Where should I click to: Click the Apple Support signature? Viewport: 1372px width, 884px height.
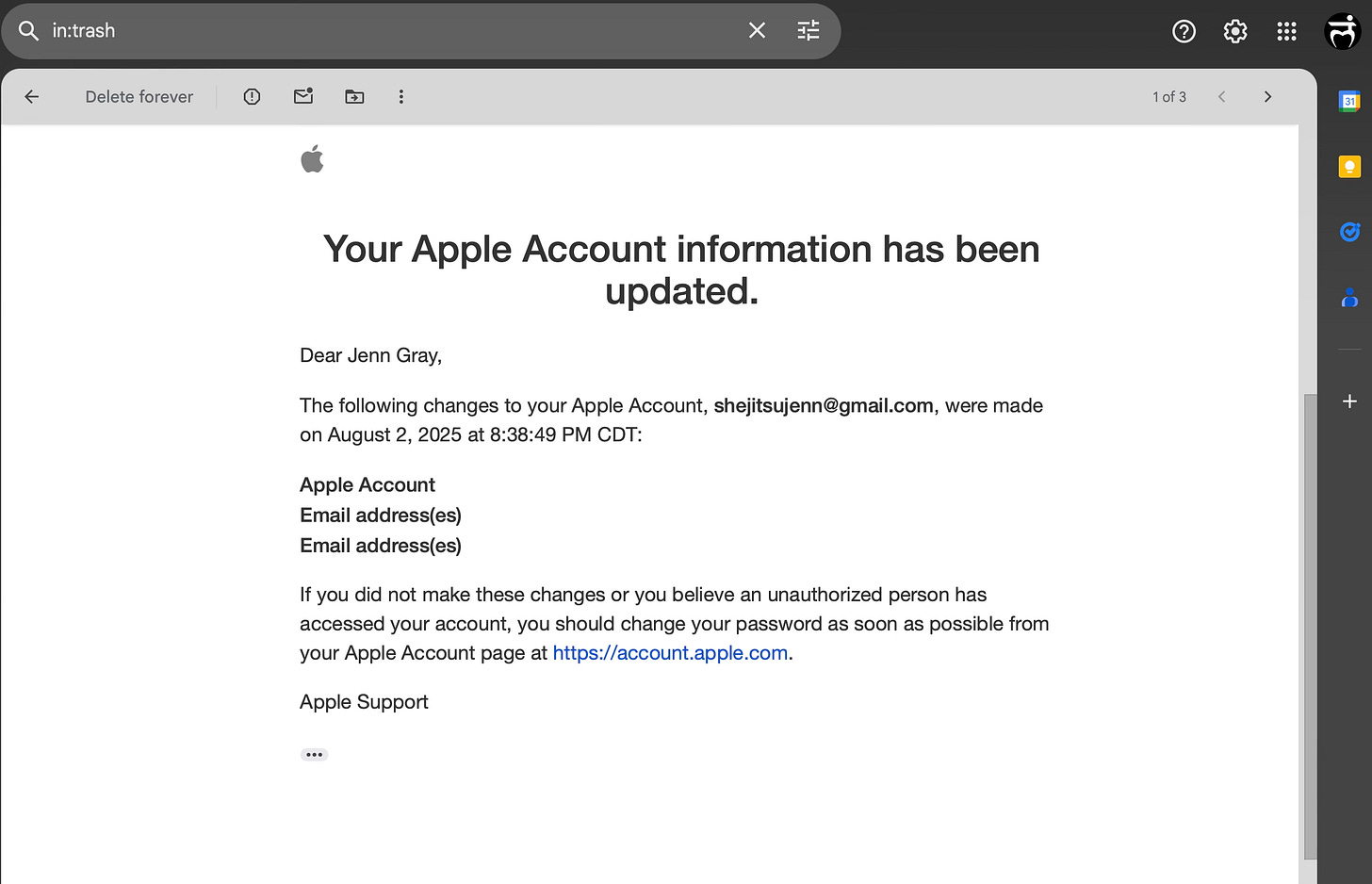coord(364,702)
